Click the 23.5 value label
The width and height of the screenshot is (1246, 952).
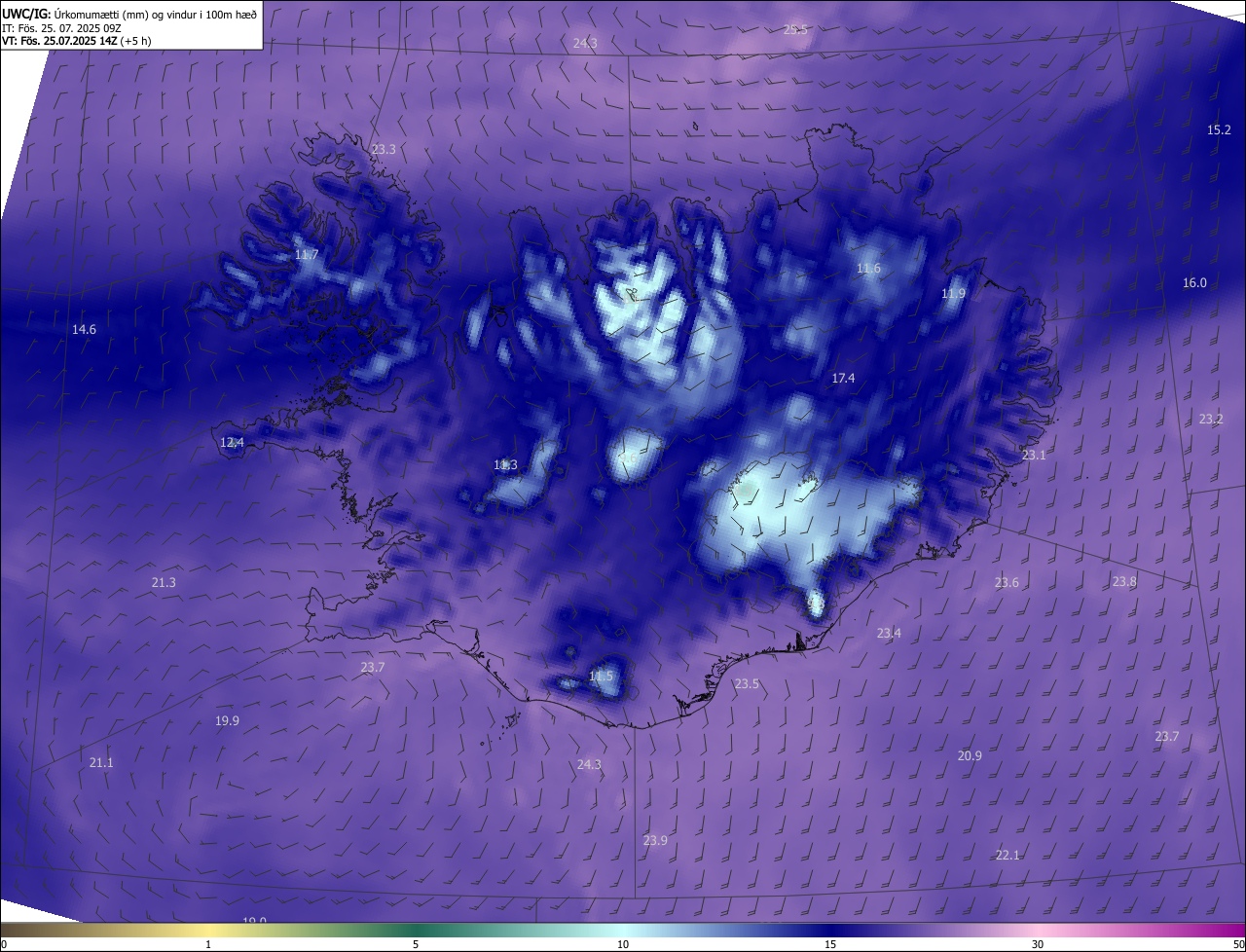click(747, 684)
